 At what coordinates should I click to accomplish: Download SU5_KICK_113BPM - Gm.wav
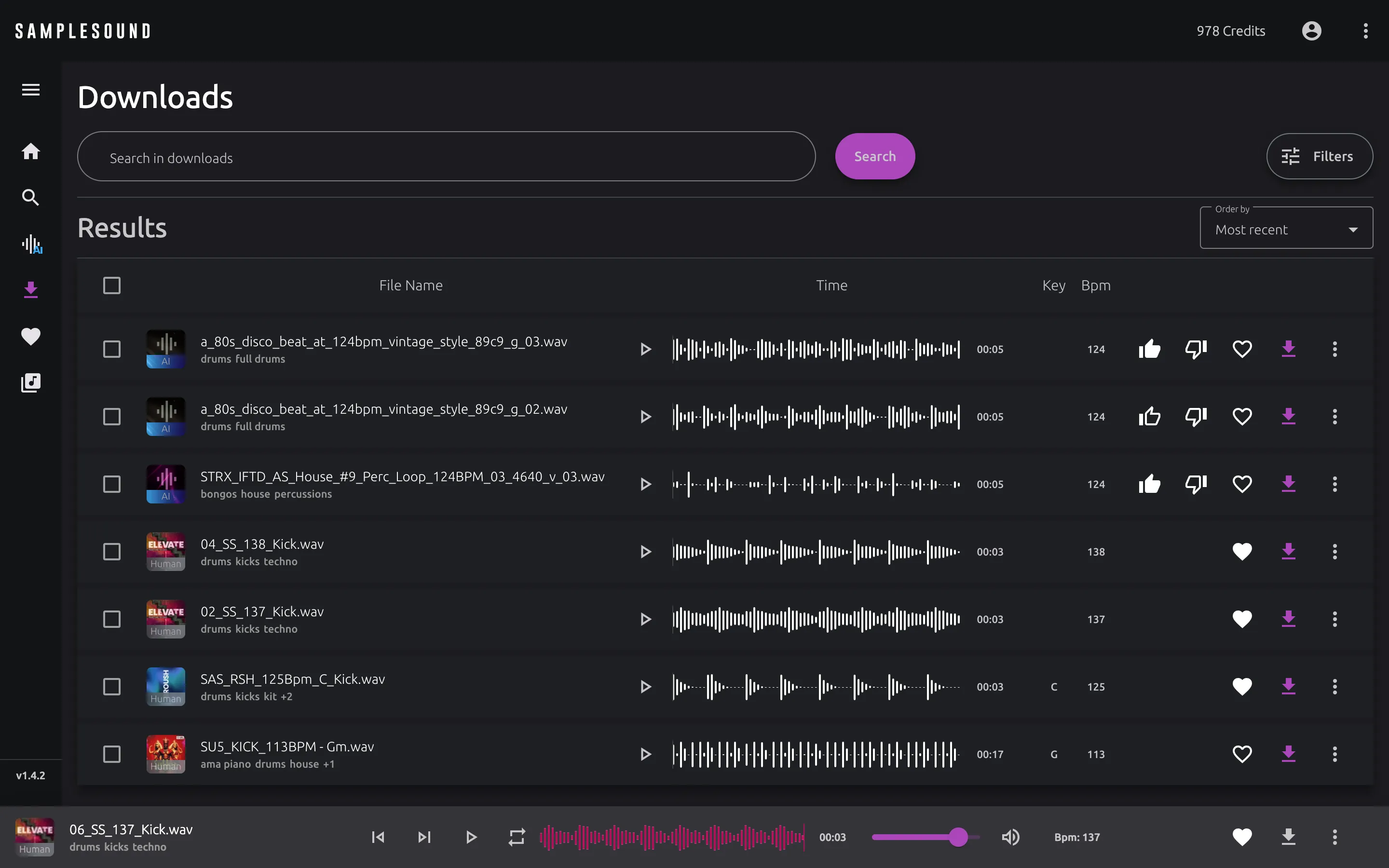[x=1289, y=754]
